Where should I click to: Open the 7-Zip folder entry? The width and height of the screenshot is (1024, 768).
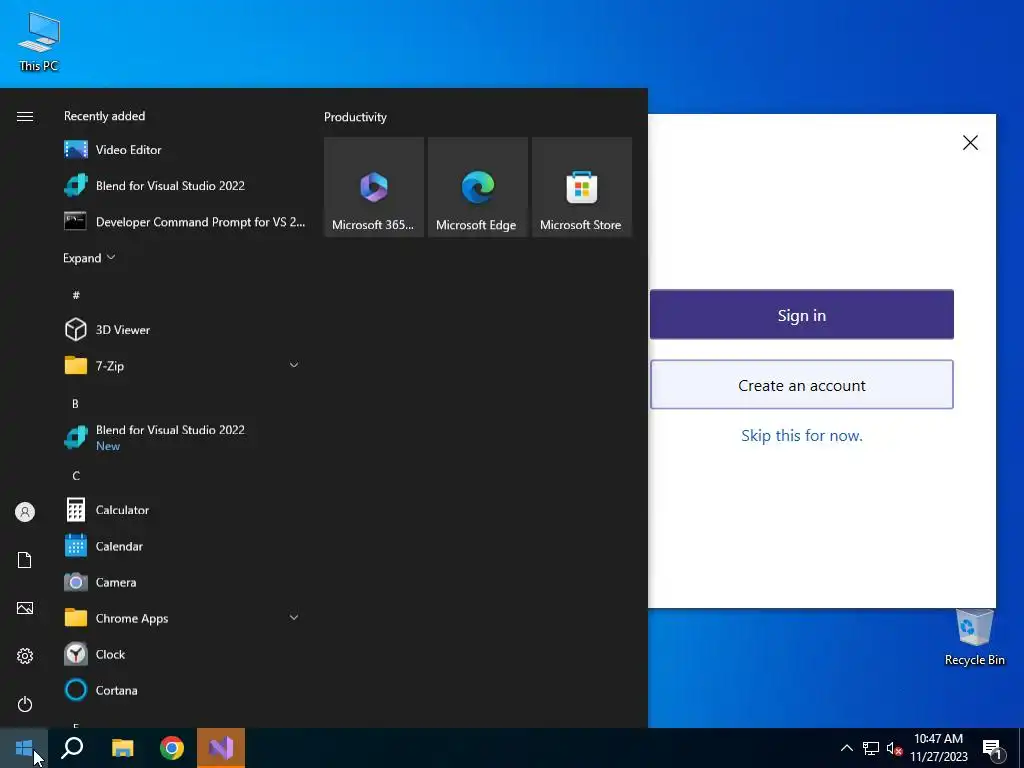(183, 366)
